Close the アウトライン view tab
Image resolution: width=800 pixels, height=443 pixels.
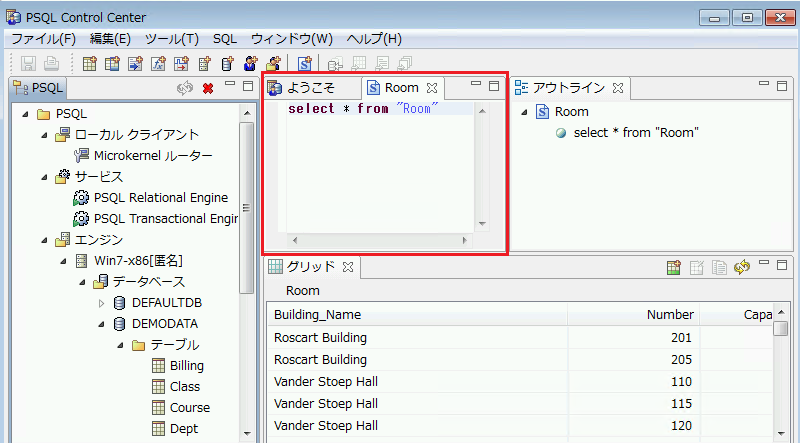[x=618, y=88]
